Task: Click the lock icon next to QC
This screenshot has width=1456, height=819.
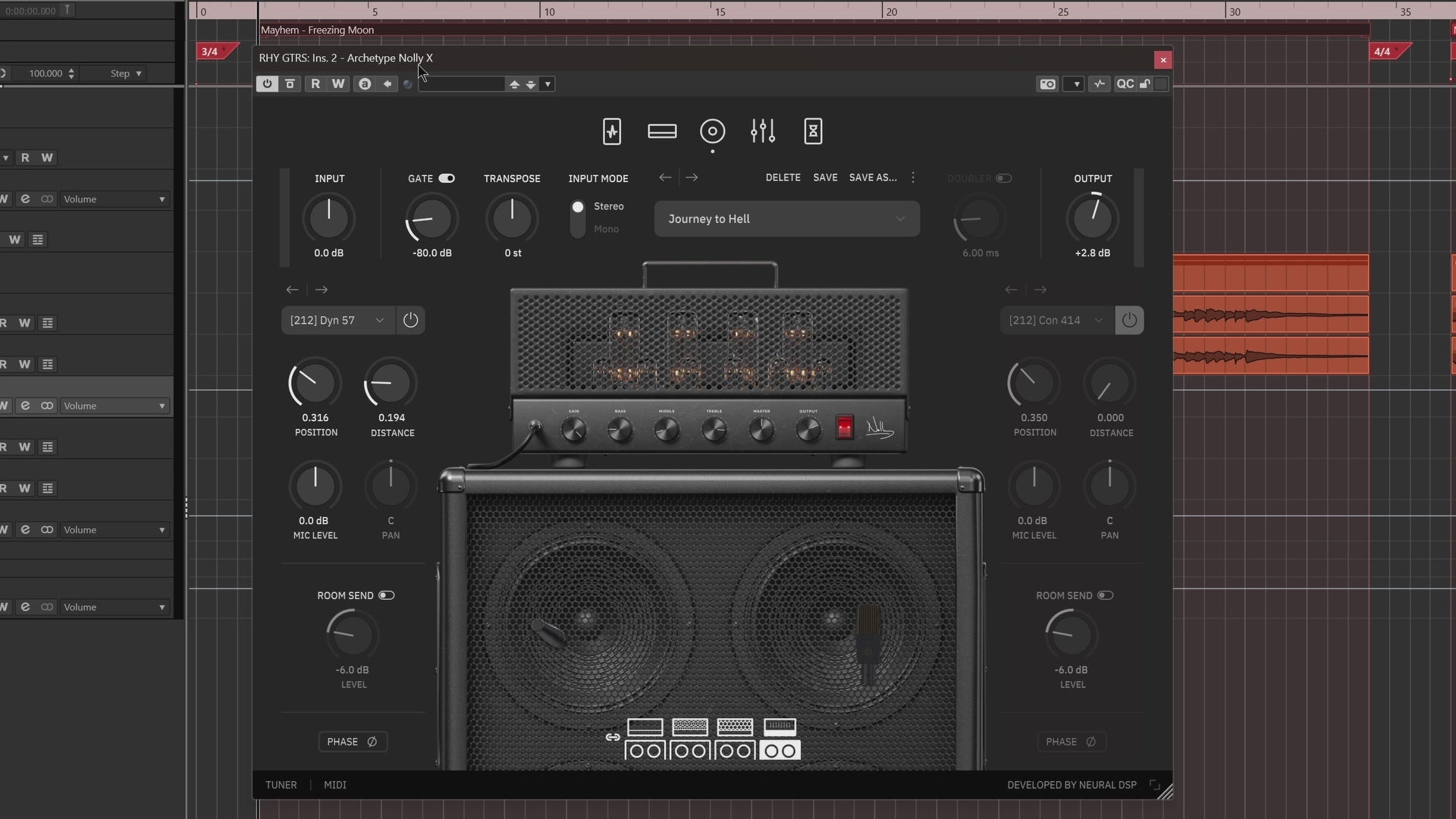Action: 1145,83
